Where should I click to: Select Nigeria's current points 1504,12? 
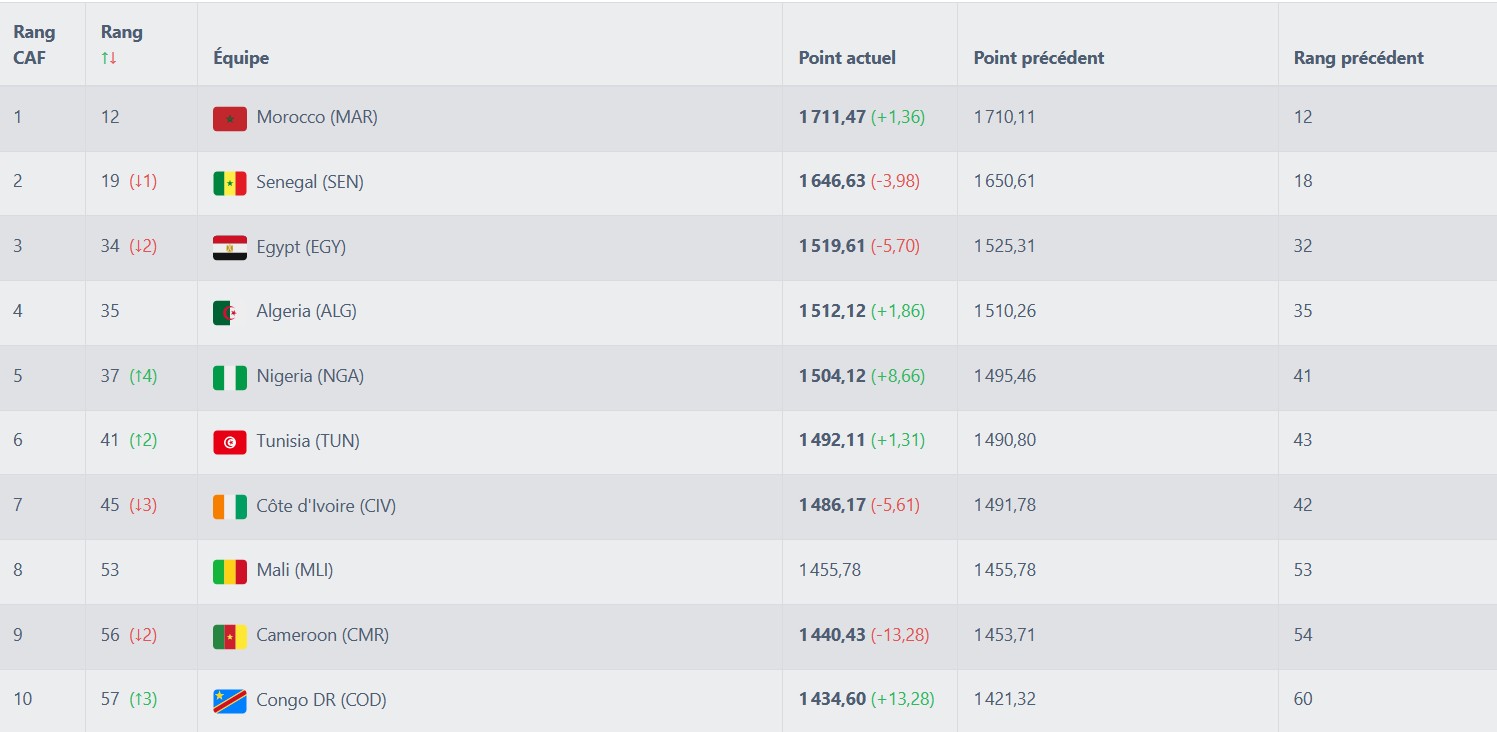point(832,376)
